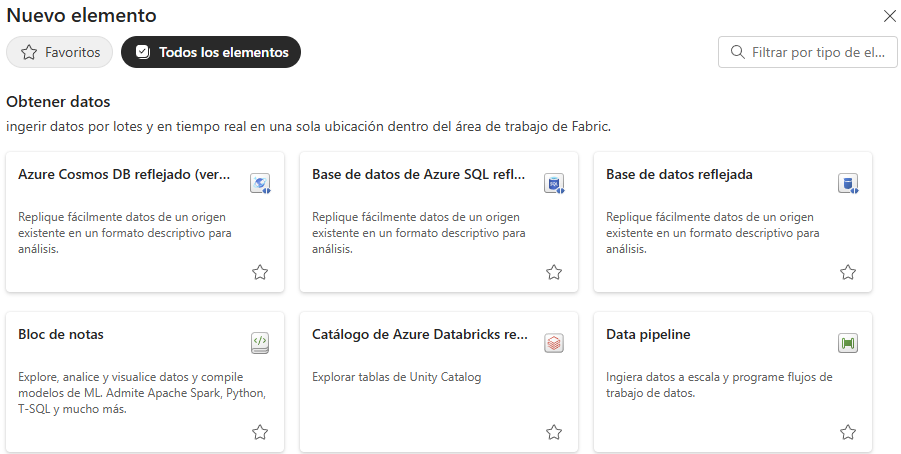
Task: Click the Bloc de notas notebook icon
Action: click(260, 343)
